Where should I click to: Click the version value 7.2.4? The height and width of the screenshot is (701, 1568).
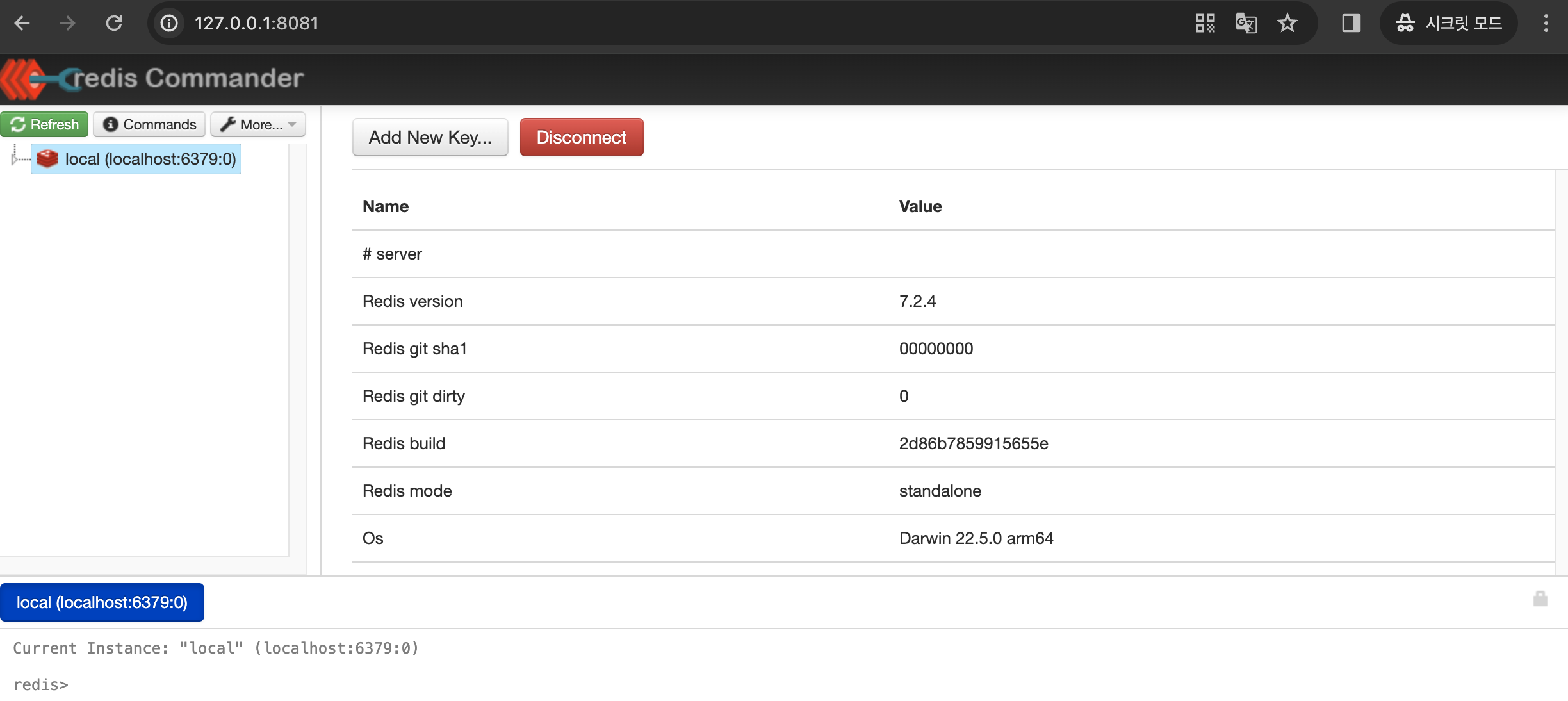(x=917, y=301)
